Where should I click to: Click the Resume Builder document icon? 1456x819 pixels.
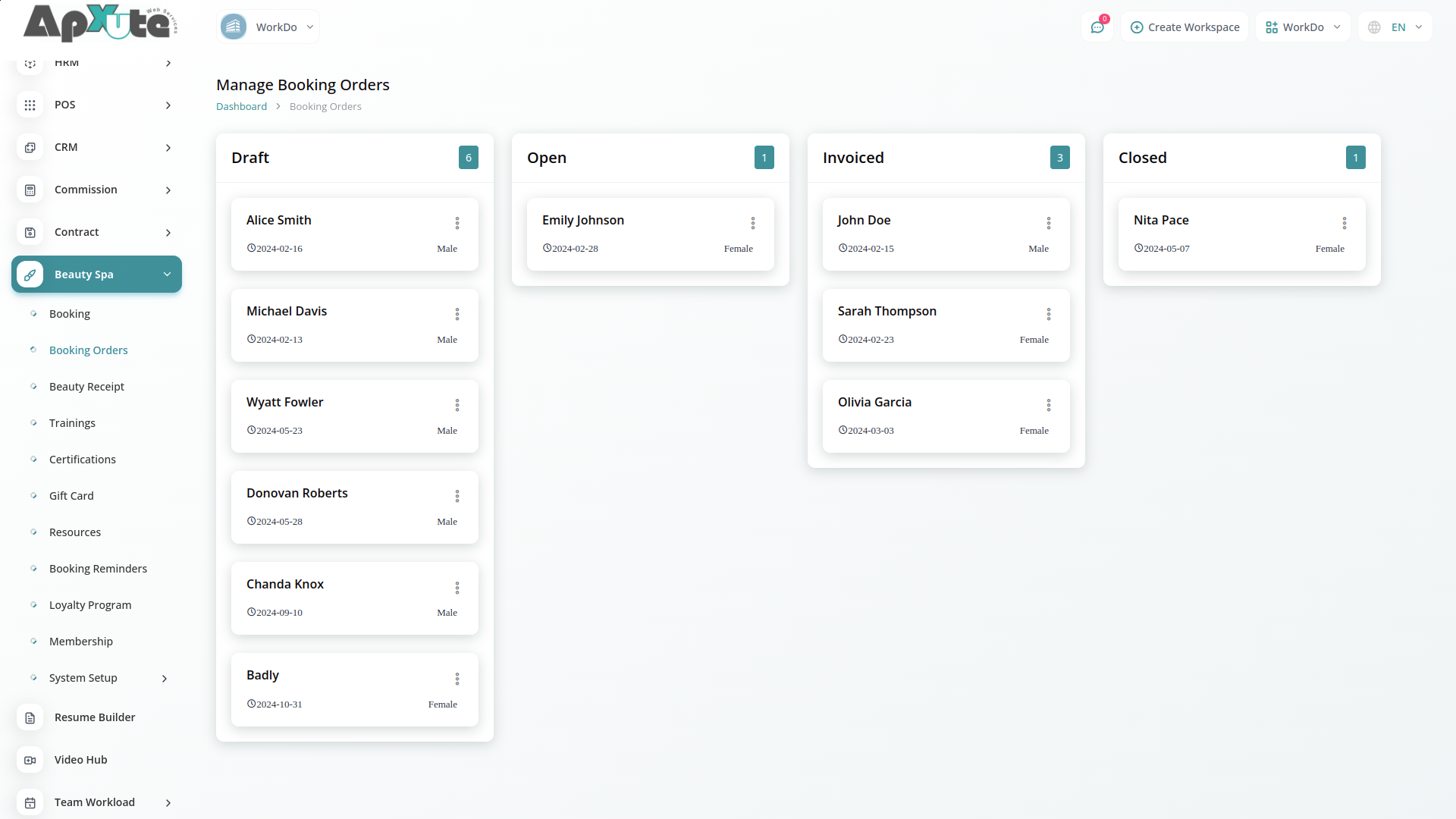(30, 717)
